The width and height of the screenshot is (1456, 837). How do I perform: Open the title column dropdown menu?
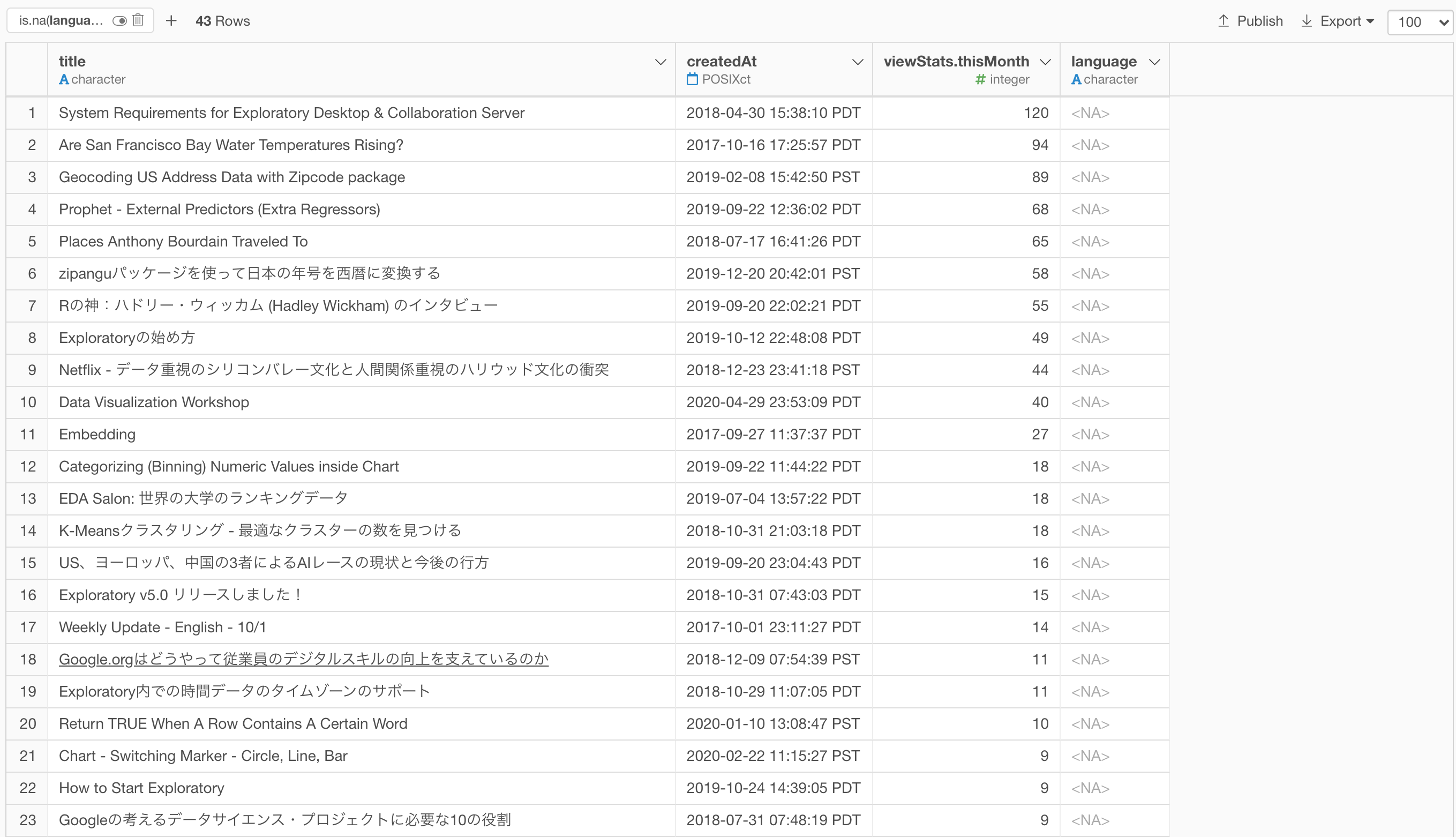(660, 62)
